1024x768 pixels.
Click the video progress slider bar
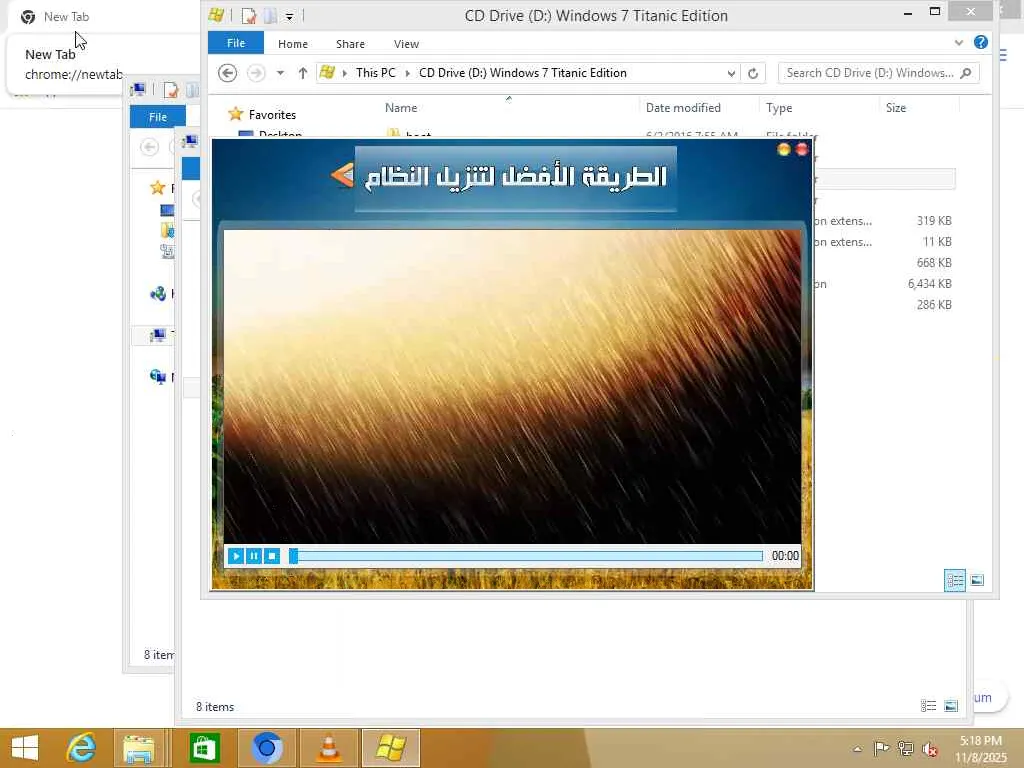pos(526,556)
